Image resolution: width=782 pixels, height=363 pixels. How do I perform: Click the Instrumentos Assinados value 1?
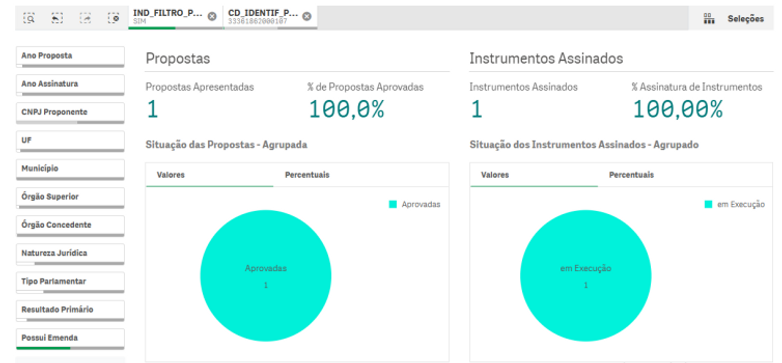[476, 110]
